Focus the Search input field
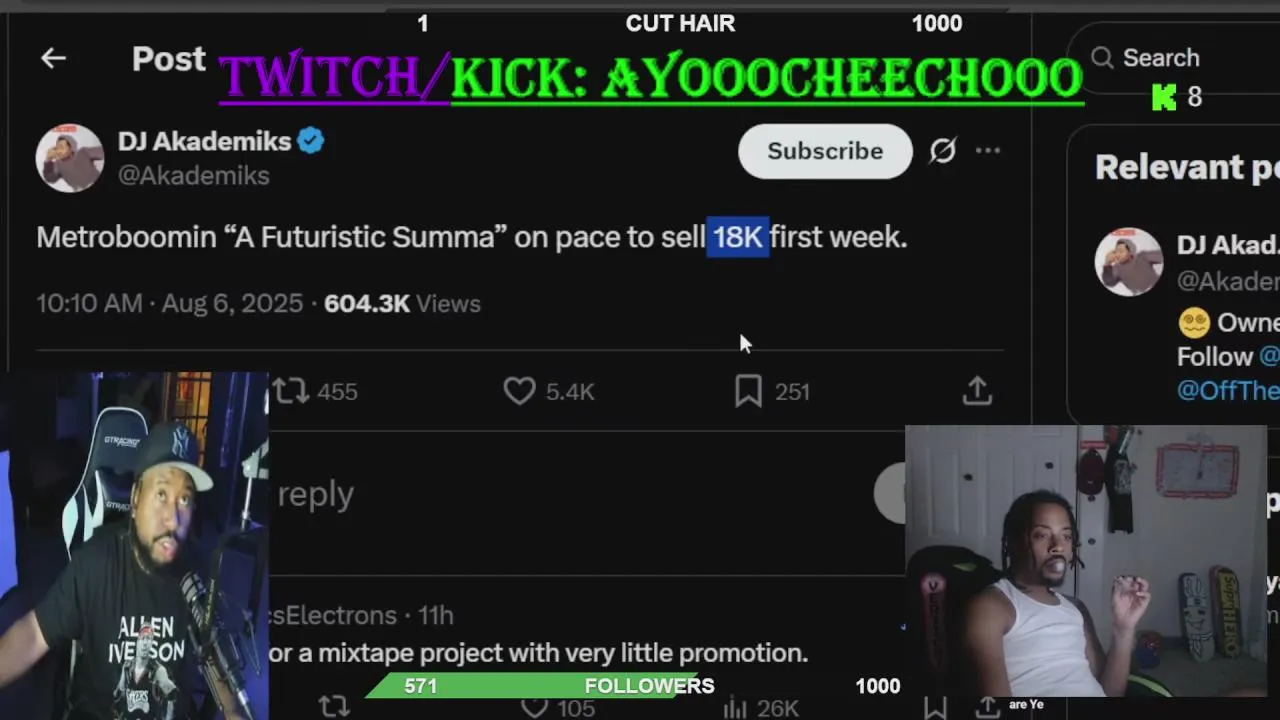The height and width of the screenshot is (720, 1280). tap(1172, 58)
